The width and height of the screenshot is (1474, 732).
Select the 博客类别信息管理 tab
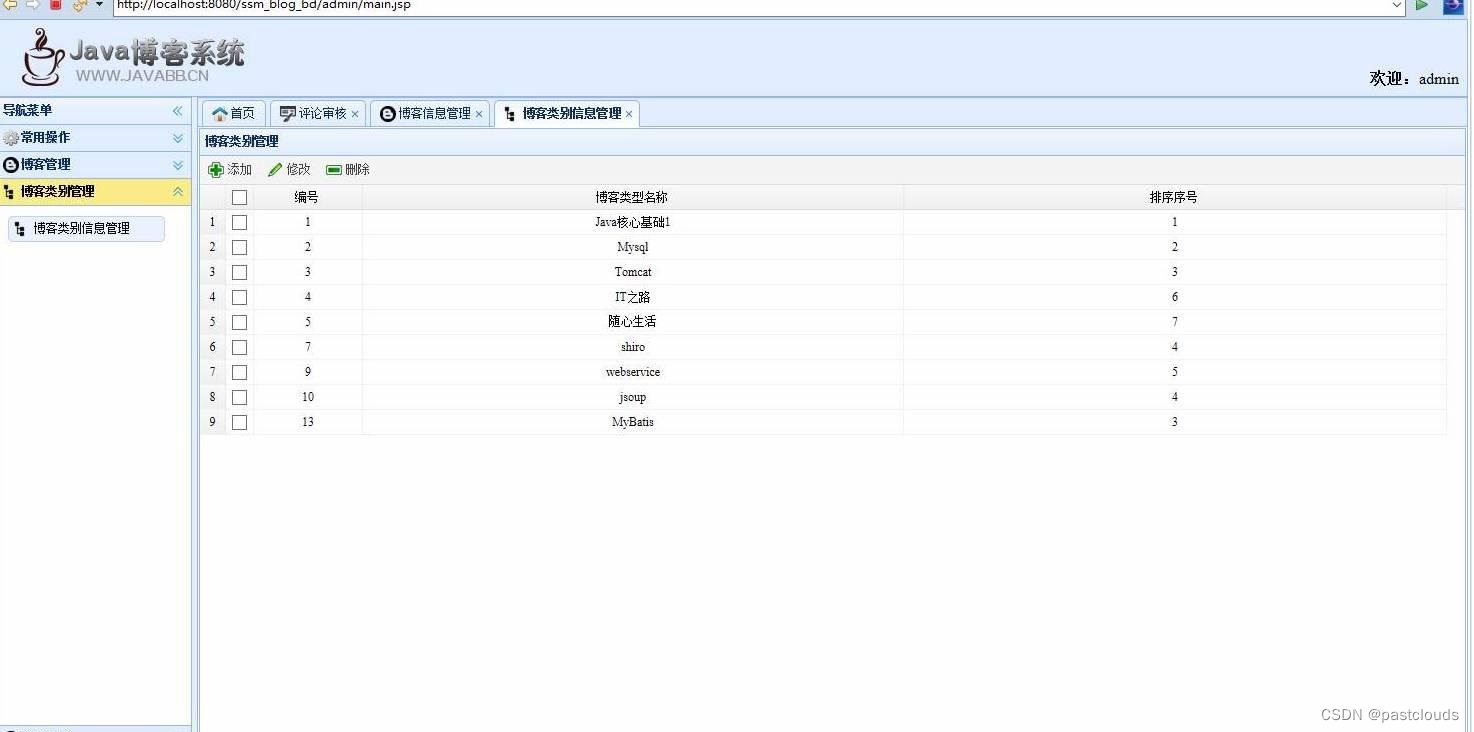point(567,114)
